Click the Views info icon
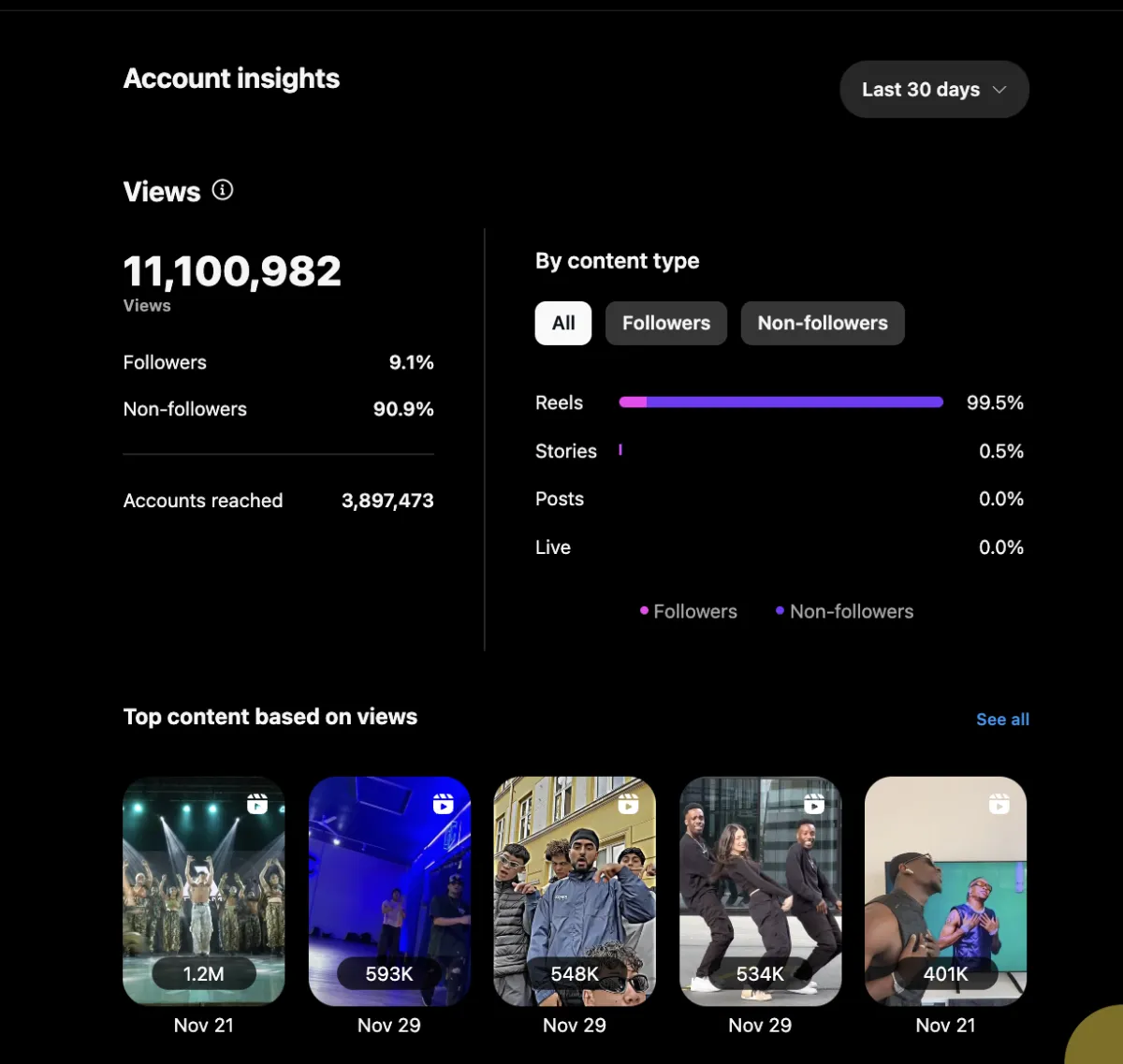The width and height of the screenshot is (1123, 1064). point(223,190)
